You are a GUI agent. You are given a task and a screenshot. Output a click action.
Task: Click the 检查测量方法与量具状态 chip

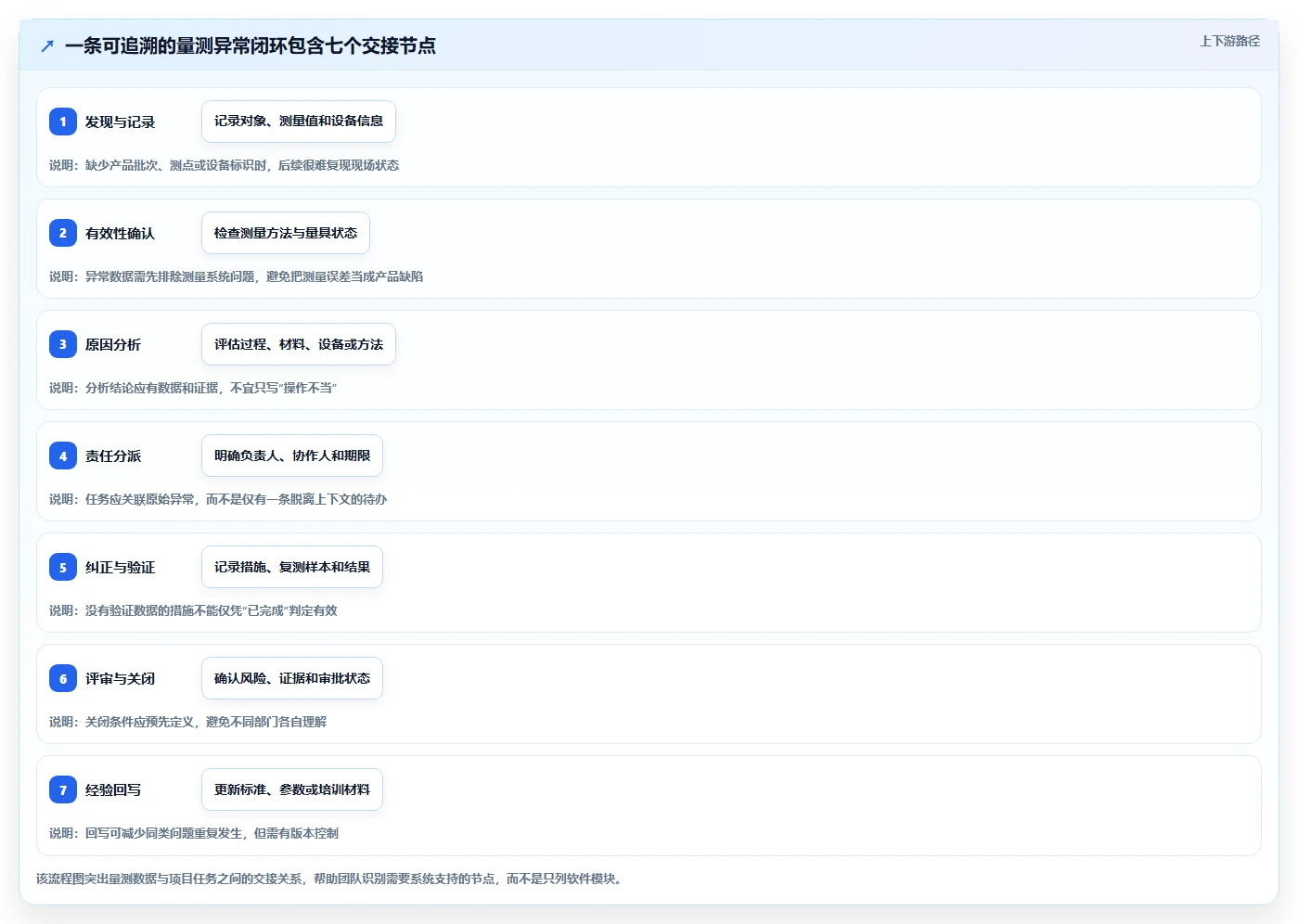coord(286,233)
